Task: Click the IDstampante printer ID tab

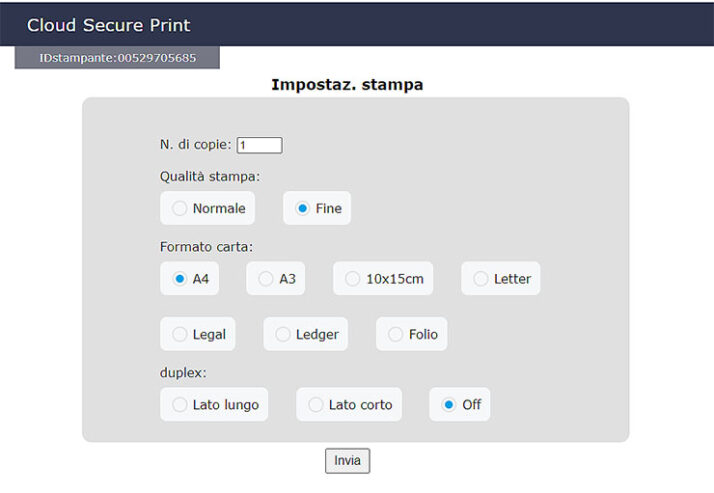Action: [x=117, y=58]
